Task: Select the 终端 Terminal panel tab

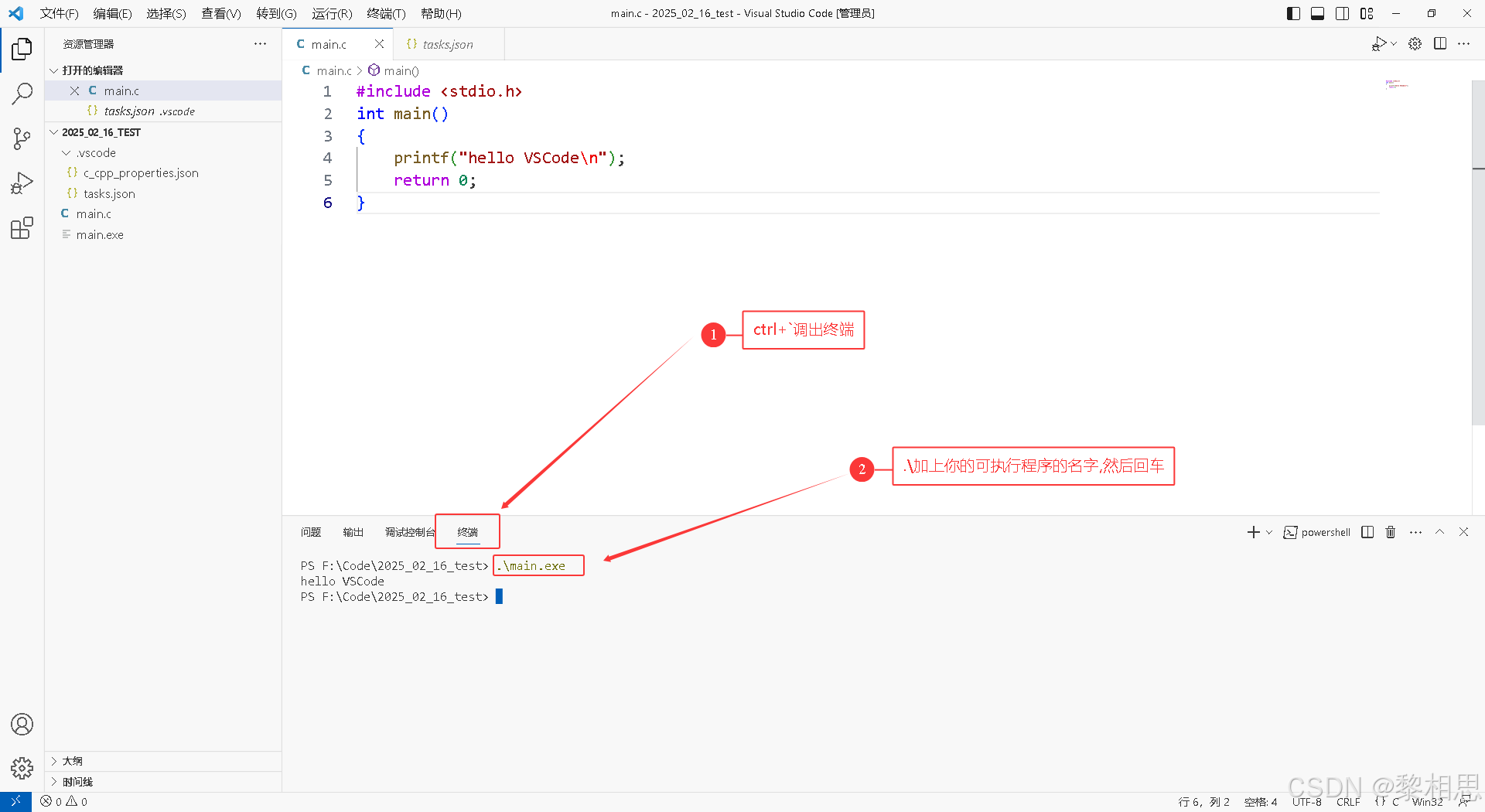Action: (468, 532)
